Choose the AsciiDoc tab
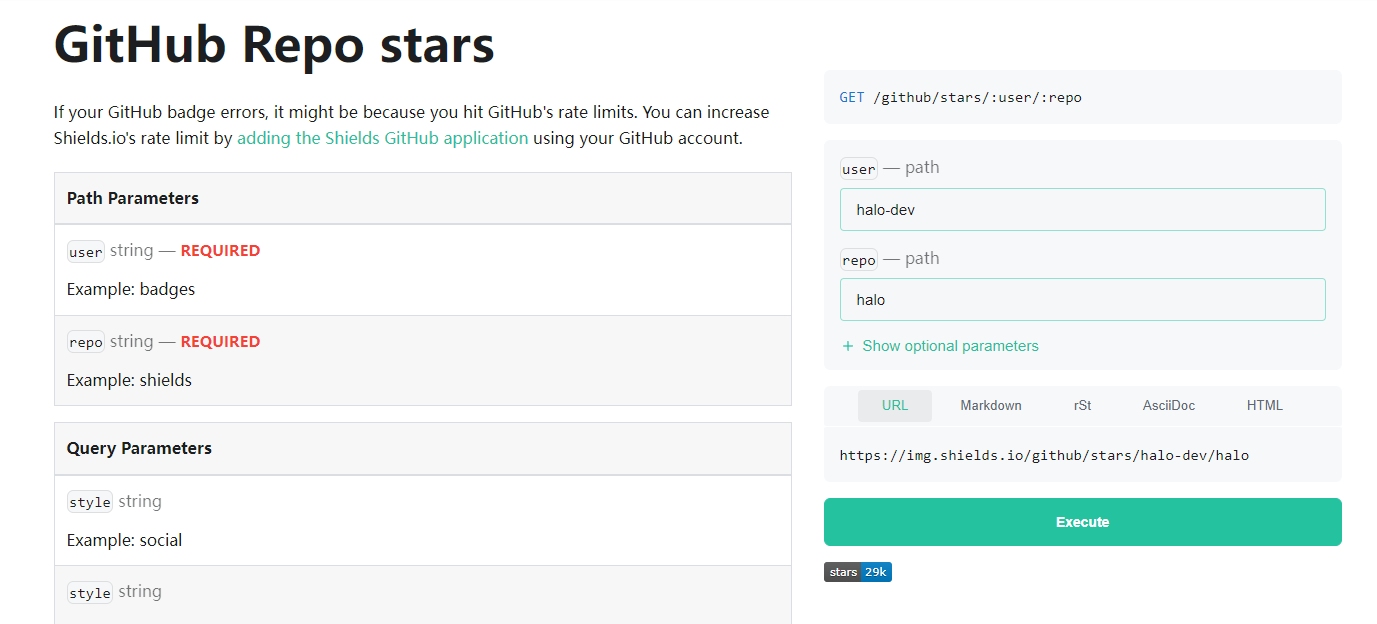 click(x=1168, y=406)
